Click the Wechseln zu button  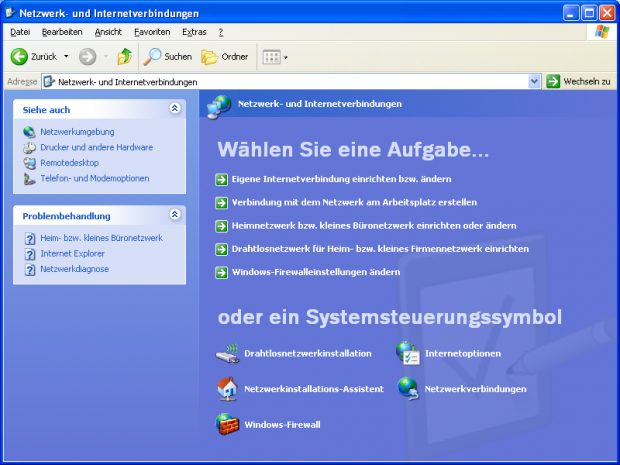click(x=578, y=81)
